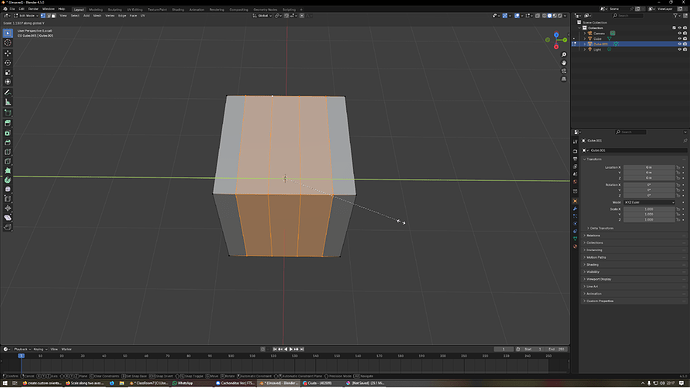
Task: Open the Edit Mode dropdown
Action: click(x=27, y=16)
